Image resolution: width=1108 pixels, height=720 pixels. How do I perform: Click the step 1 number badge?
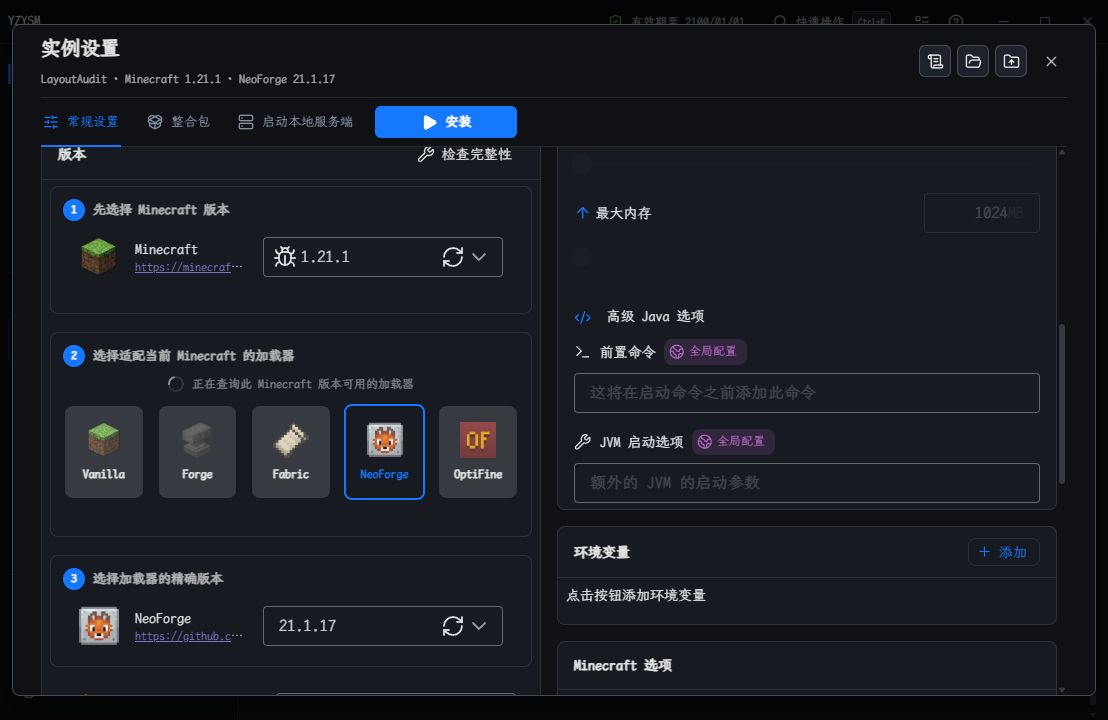click(x=73, y=210)
